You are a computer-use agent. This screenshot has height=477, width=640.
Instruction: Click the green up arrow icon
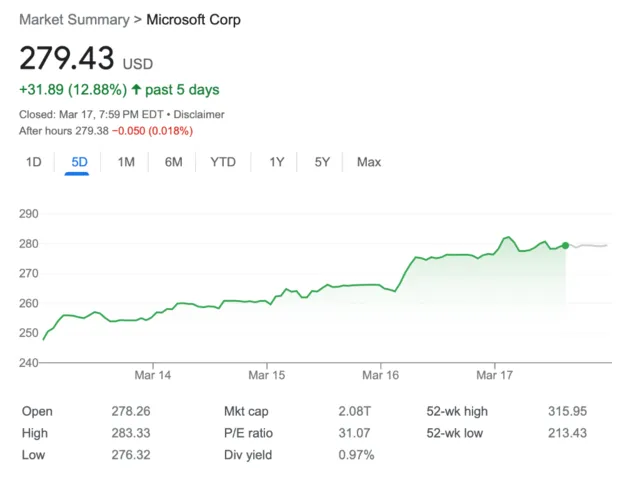[135, 90]
